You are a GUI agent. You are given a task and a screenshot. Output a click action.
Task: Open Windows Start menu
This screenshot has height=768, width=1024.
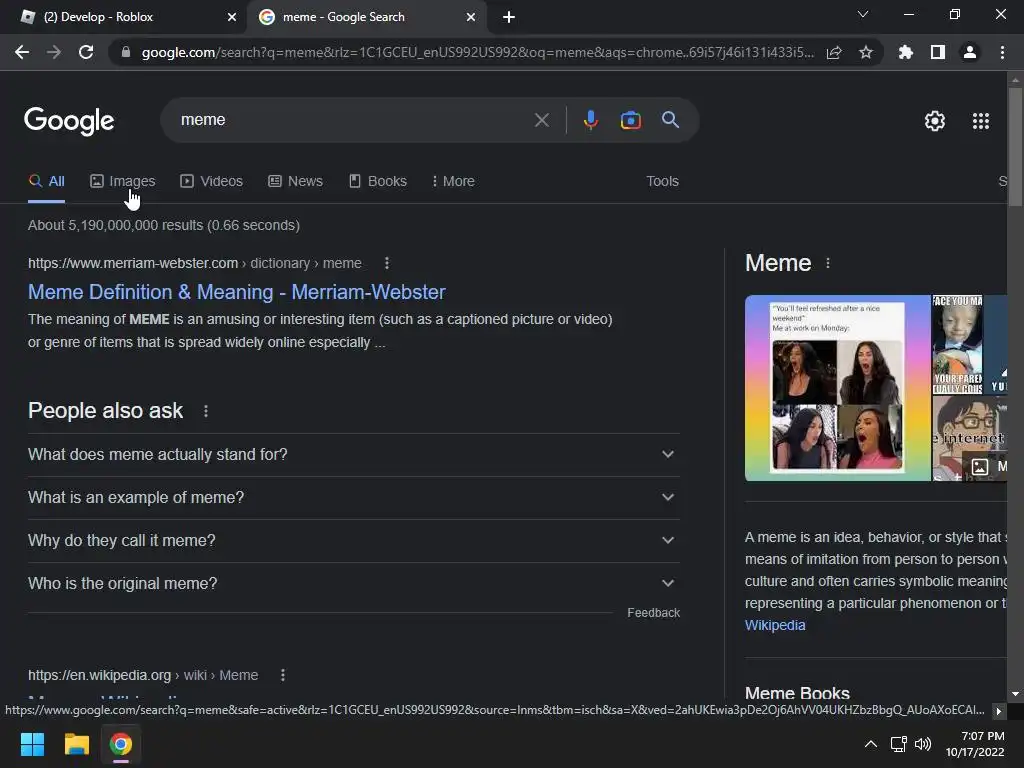[x=32, y=744]
